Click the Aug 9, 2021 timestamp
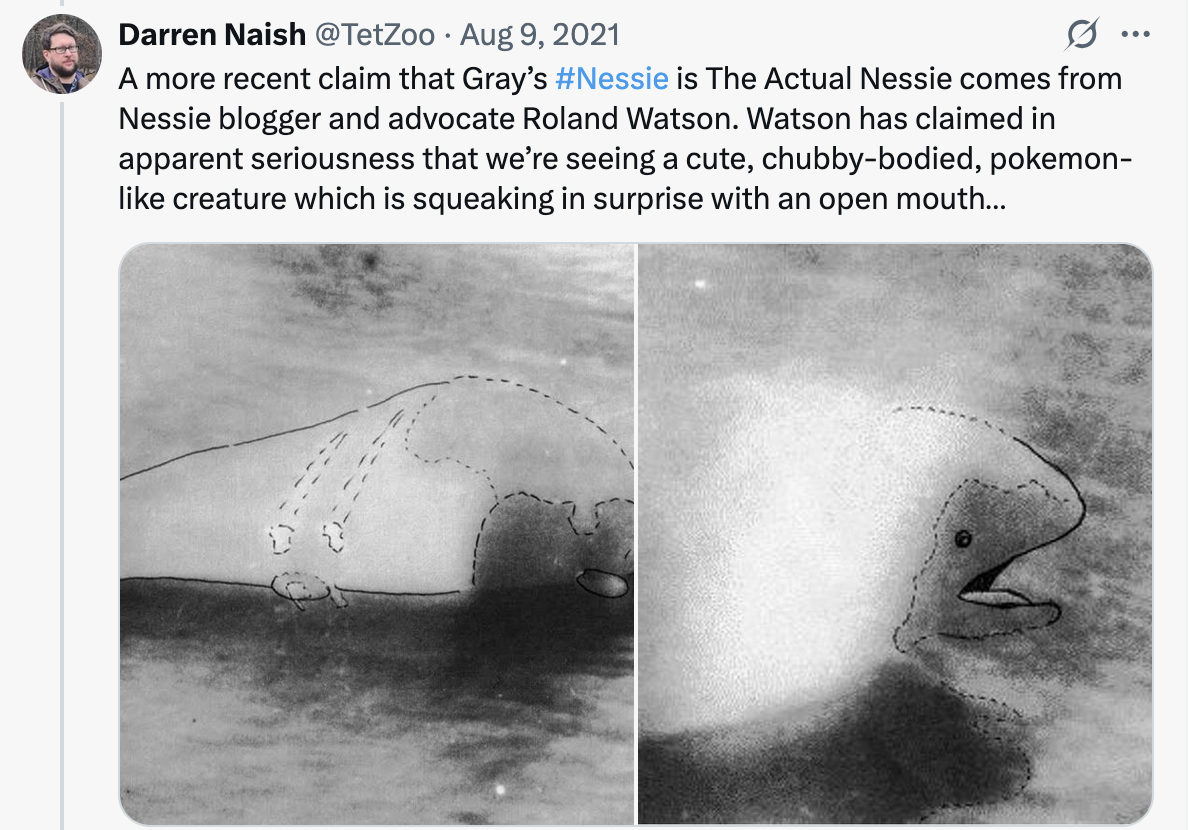This screenshot has width=1190, height=830. point(540,36)
